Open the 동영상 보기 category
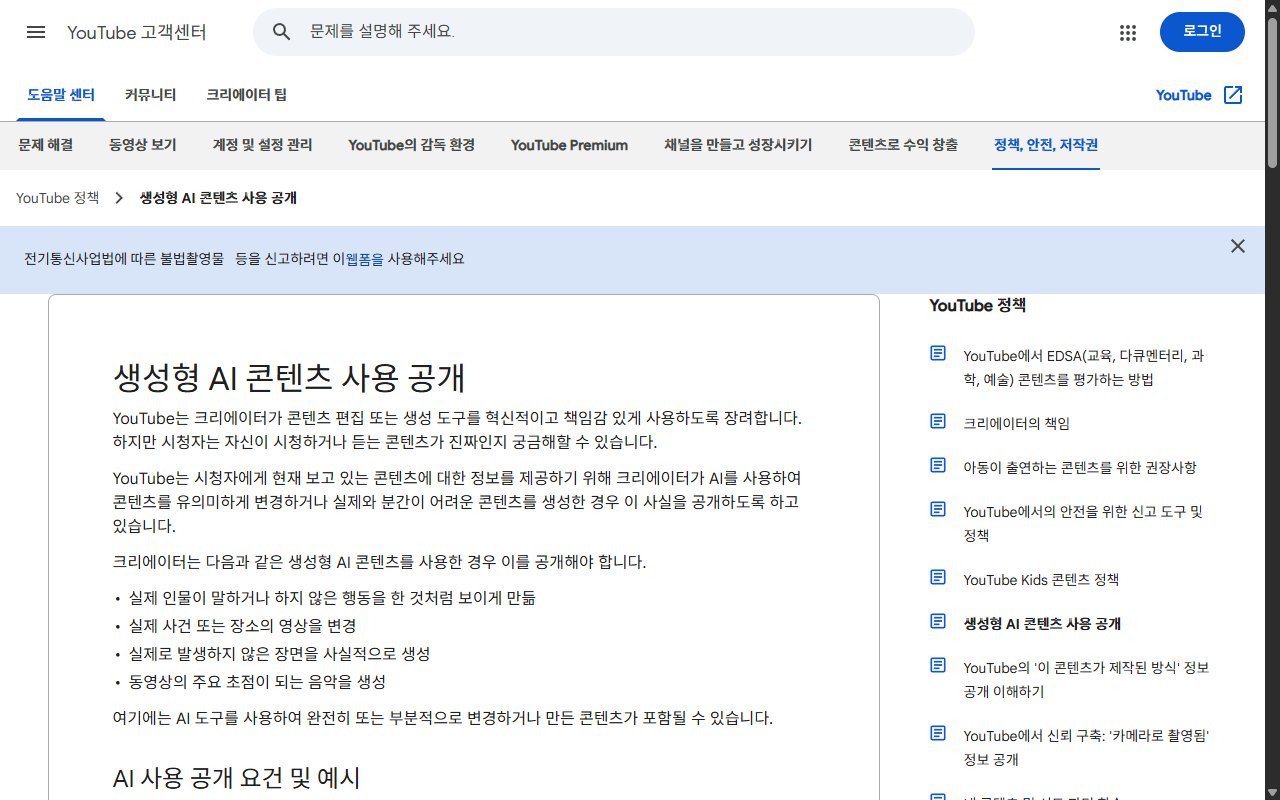The width and height of the screenshot is (1280, 800). (x=143, y=145)
